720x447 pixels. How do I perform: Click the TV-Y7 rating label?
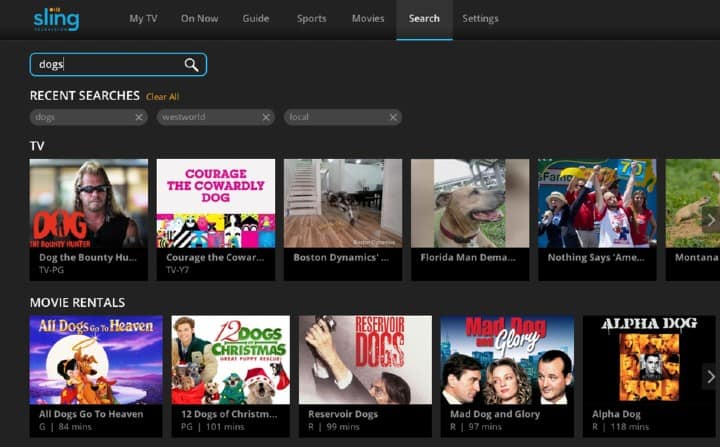coord(177,270)
